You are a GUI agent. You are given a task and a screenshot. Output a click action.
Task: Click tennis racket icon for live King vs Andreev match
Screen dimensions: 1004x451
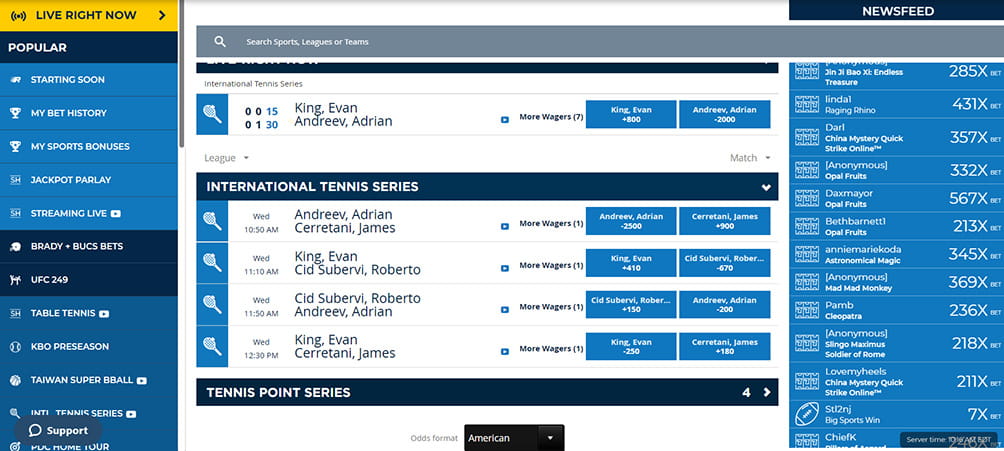[212, 114]
